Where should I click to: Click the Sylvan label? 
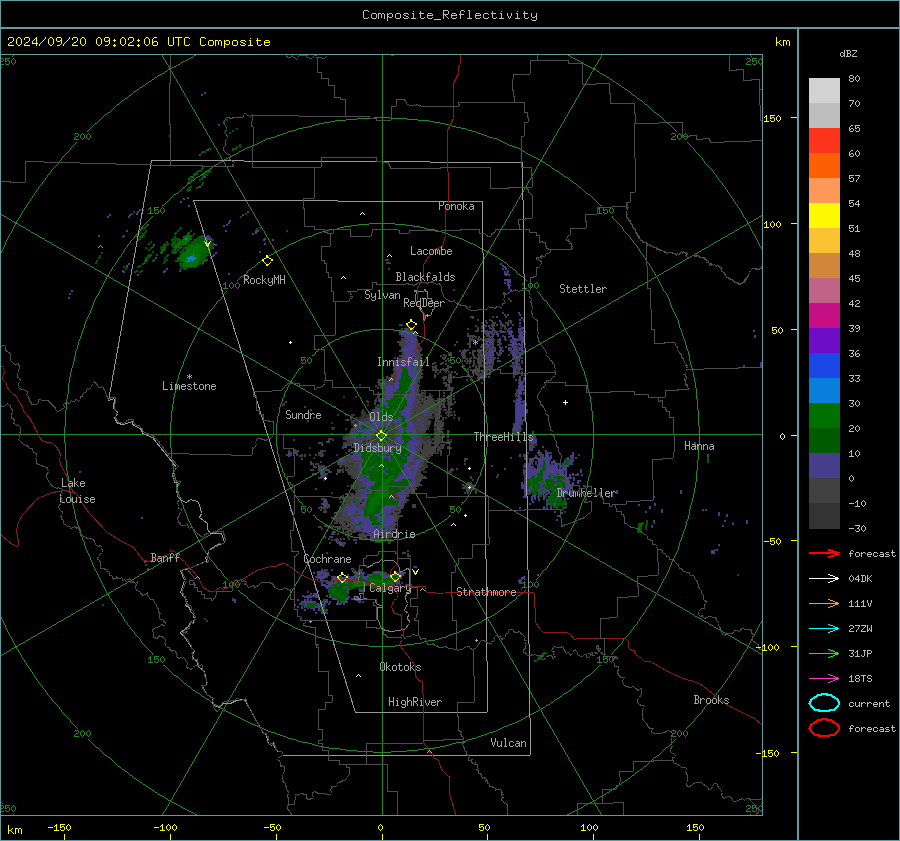click(382, 295)
